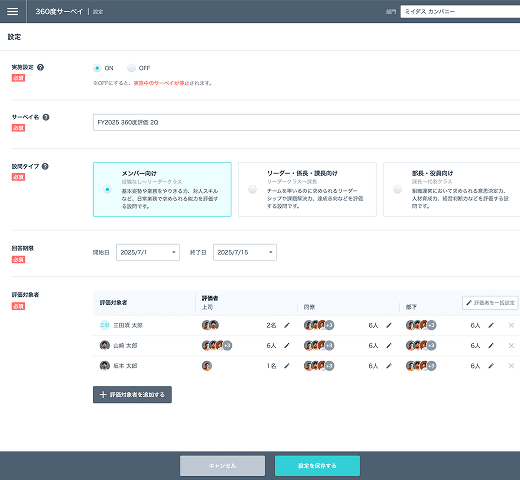
Task: Click help icon beside サーベイ名 label
Action: click(x=46, y=117)
